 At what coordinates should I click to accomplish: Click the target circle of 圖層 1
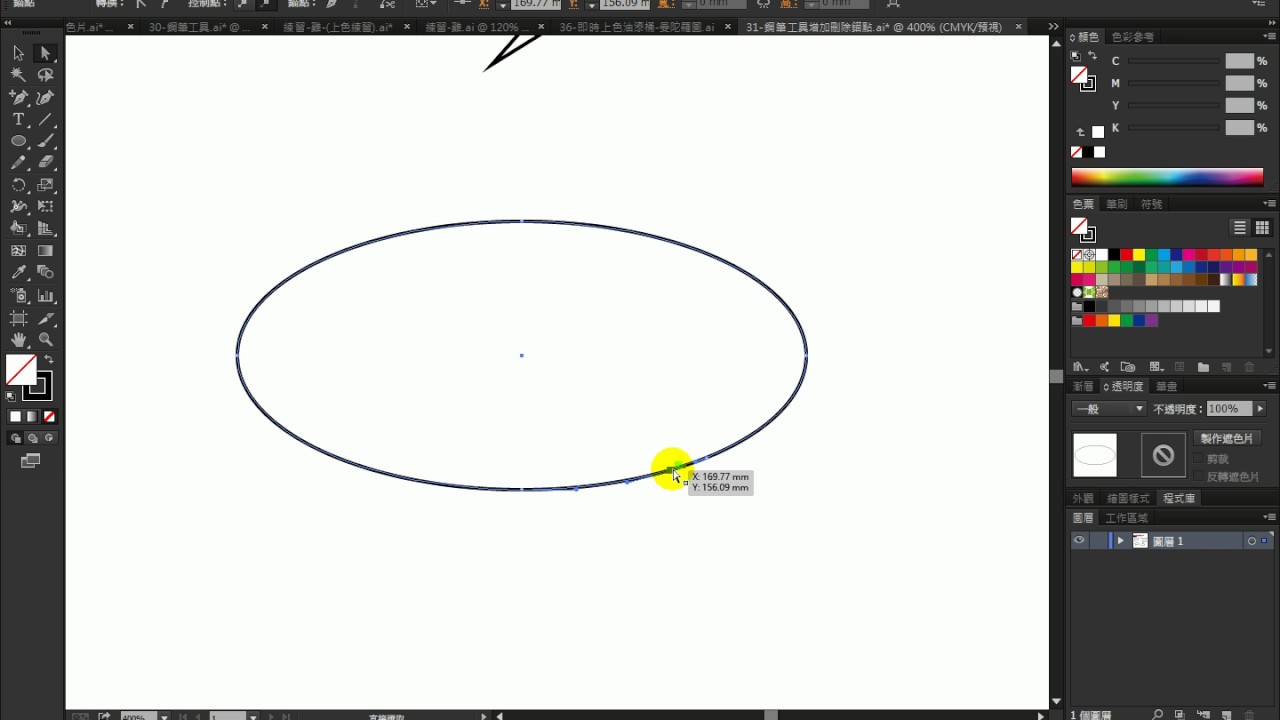(x=1251, y=541)
